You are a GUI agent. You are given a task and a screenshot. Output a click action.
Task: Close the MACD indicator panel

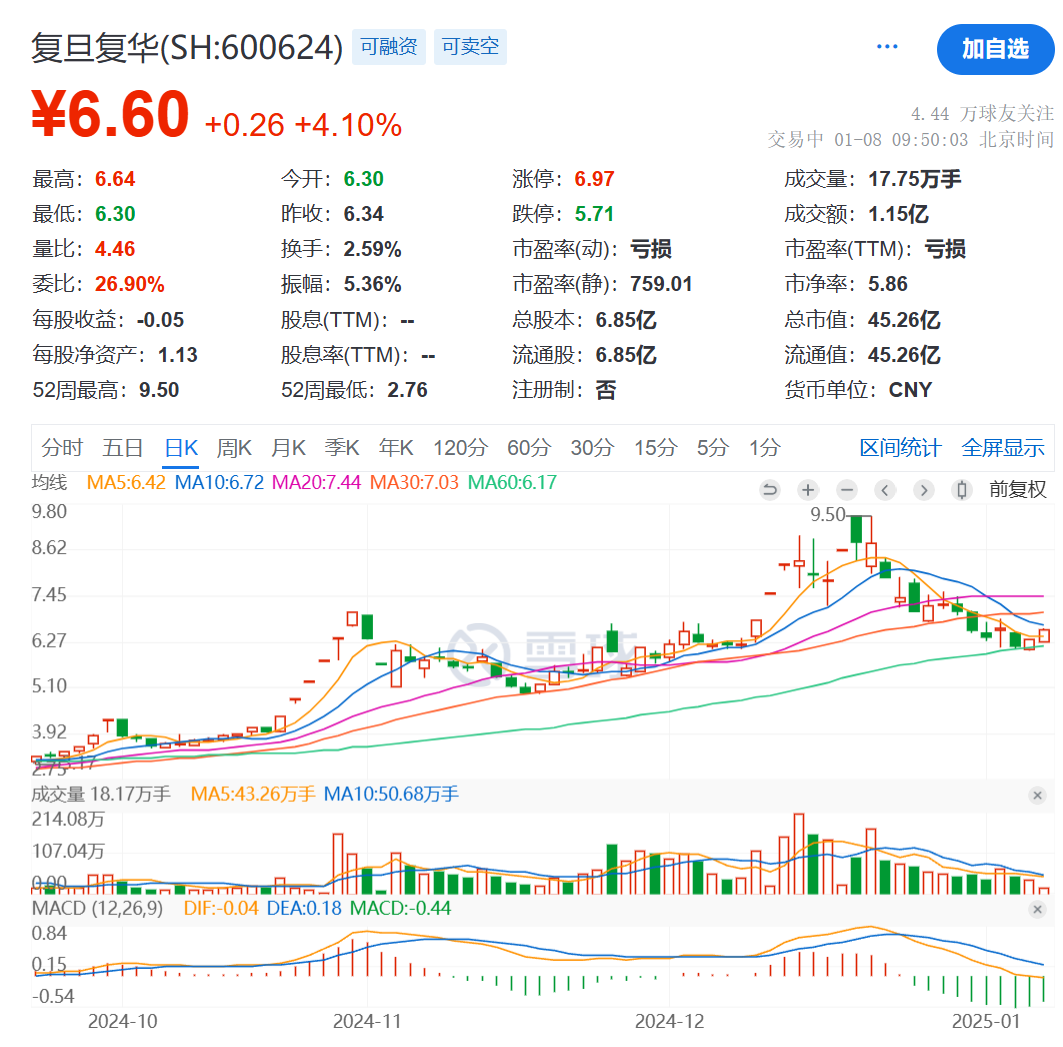point(1037,909)
